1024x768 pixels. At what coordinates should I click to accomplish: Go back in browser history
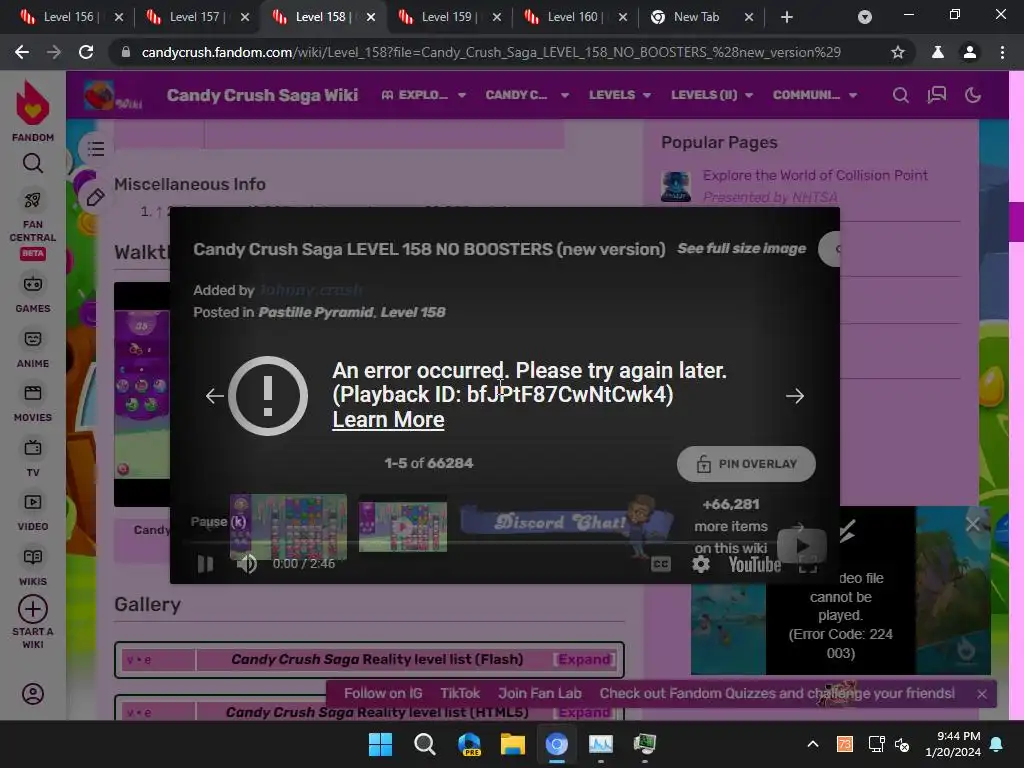tap(22, 52)
